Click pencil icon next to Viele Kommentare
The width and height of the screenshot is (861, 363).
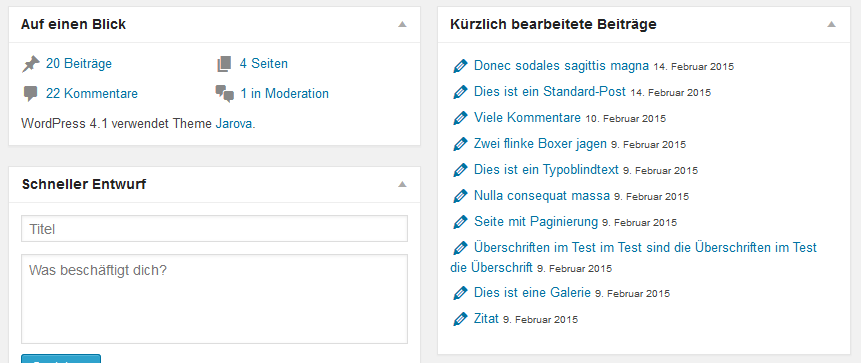[x=460, y=118]
